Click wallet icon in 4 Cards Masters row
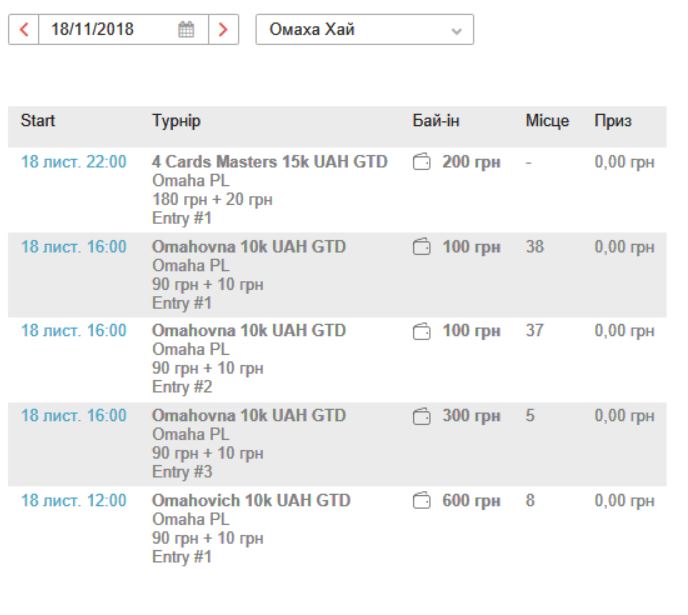This screenshot has width=688, height=615. pos(422,162)
